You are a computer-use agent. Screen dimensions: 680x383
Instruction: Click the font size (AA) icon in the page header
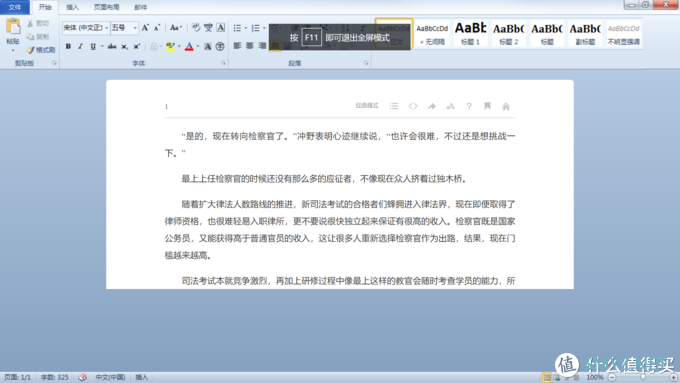pyautogui.click(x=450, y=106)
